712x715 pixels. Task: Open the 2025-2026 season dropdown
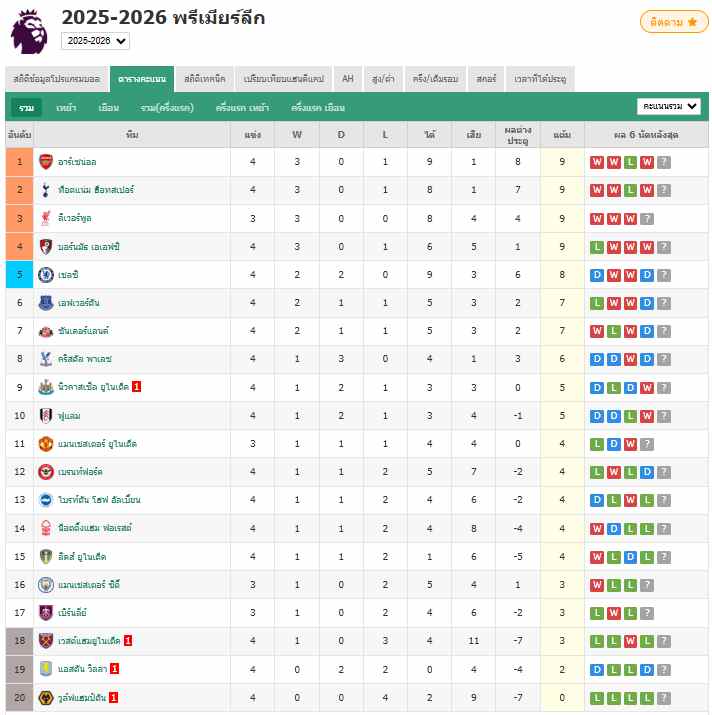[x=95, y=41]
